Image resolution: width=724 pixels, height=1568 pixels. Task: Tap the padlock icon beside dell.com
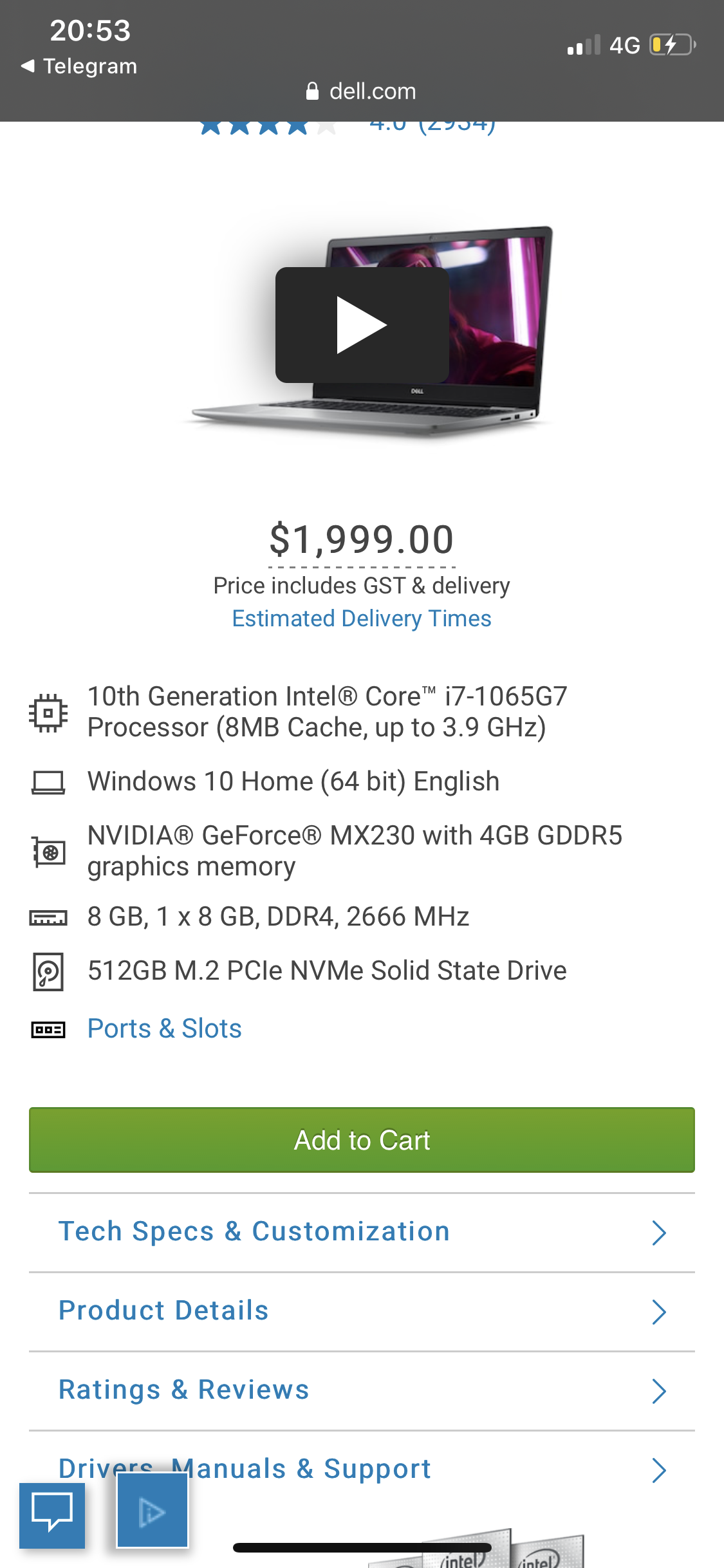313,91
